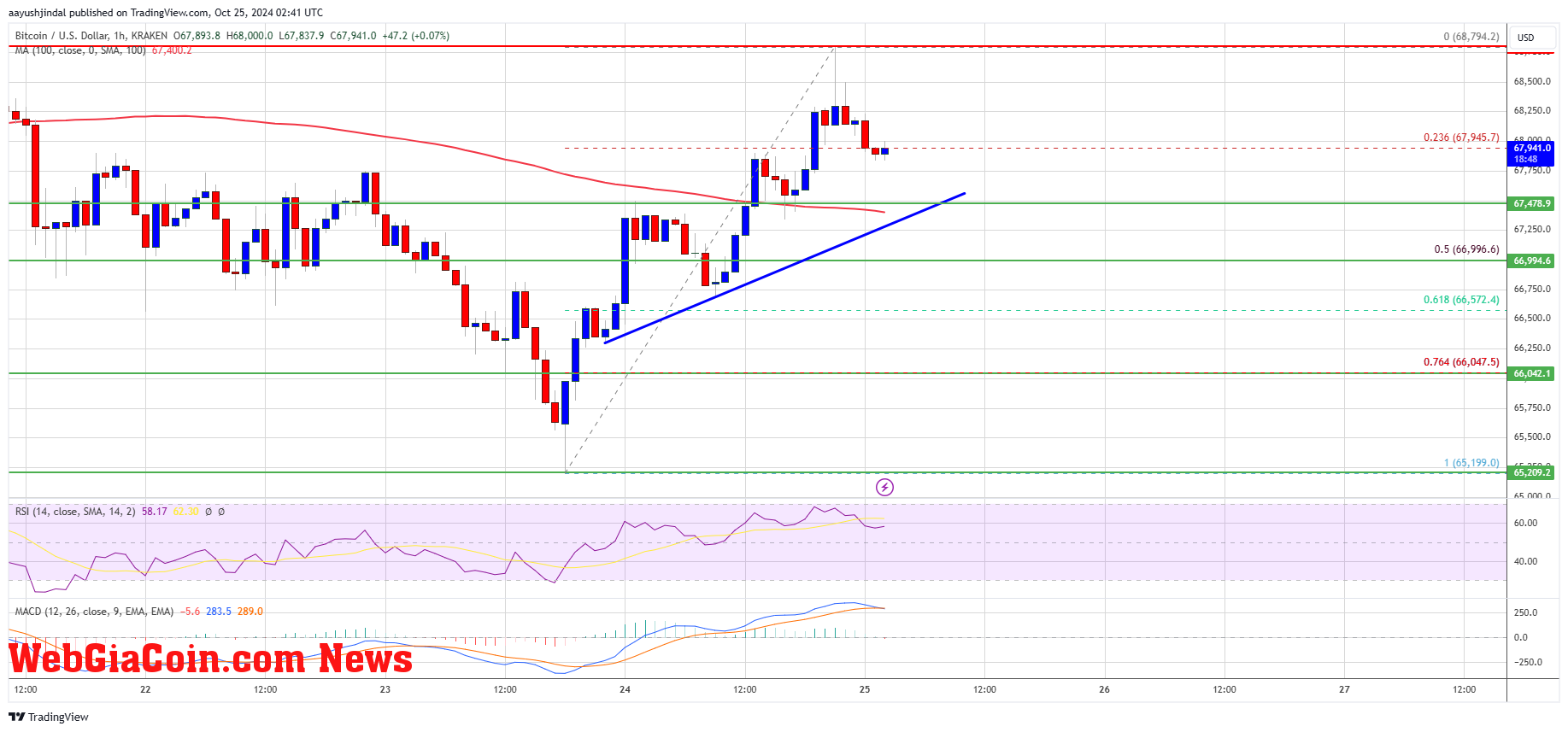1568x732 pixels.
Task: Click the MACD signal value 289.0
Action: tap(250, 612)
